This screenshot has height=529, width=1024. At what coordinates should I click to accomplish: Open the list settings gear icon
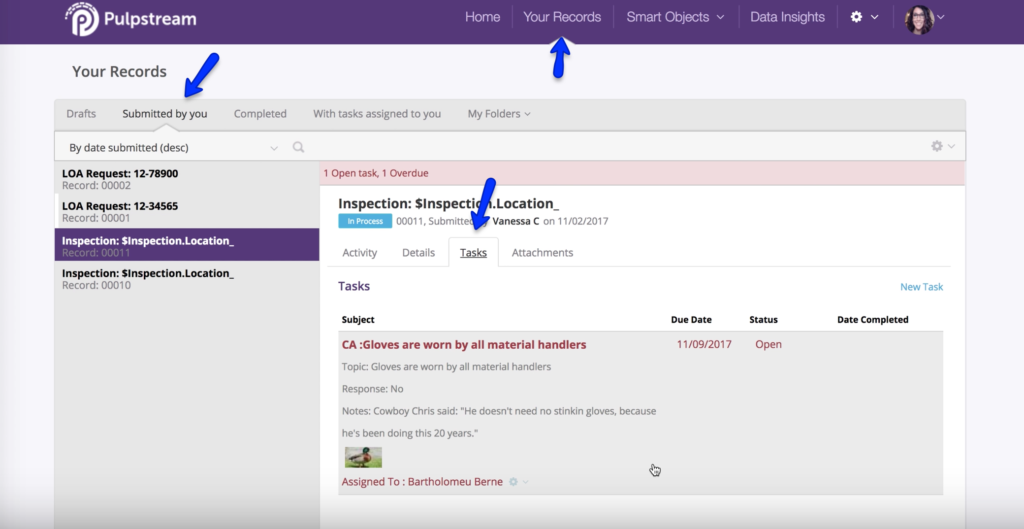click(937, 146)
